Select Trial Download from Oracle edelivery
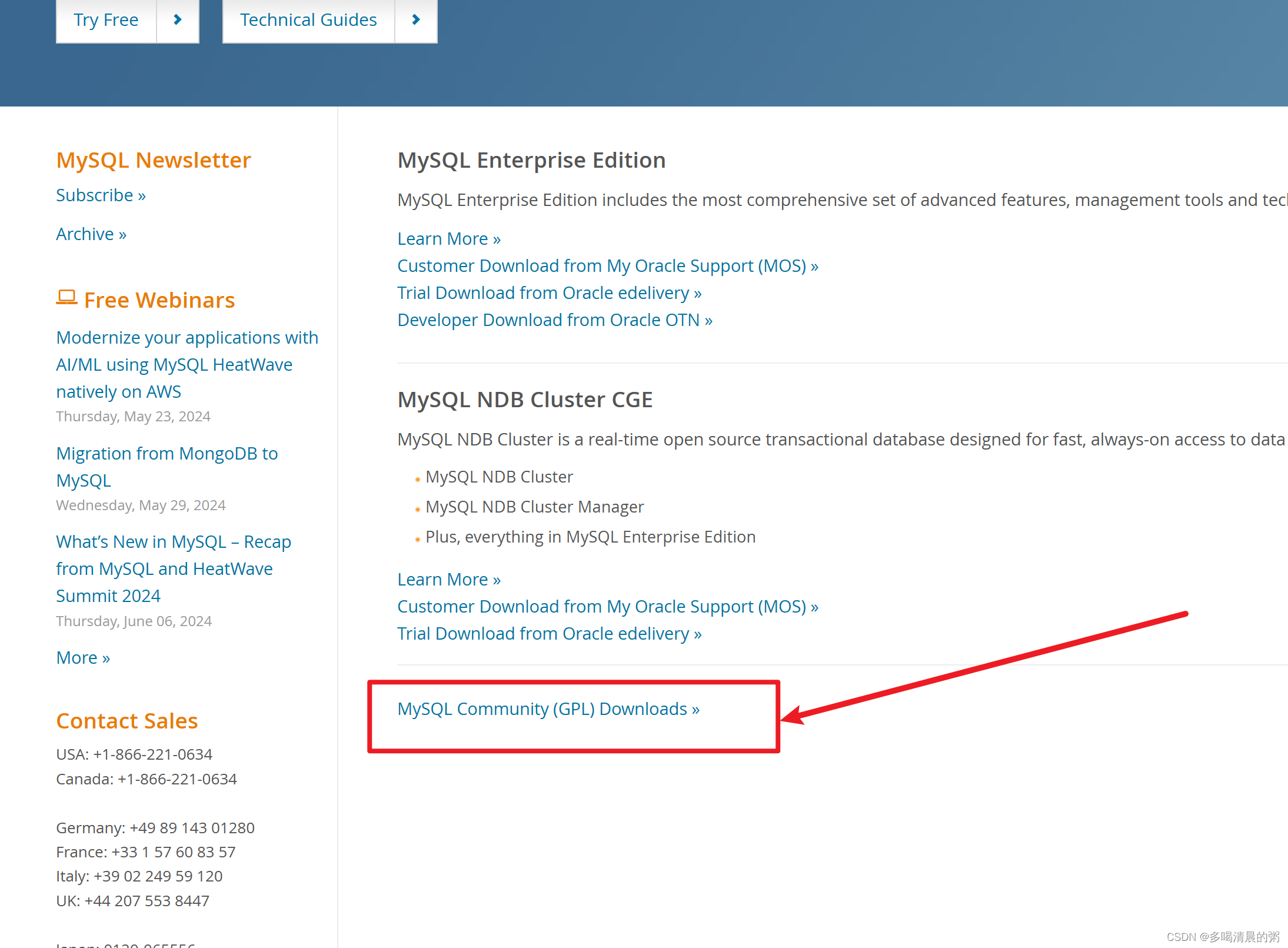1288x948 pixels. coord(549,292)
